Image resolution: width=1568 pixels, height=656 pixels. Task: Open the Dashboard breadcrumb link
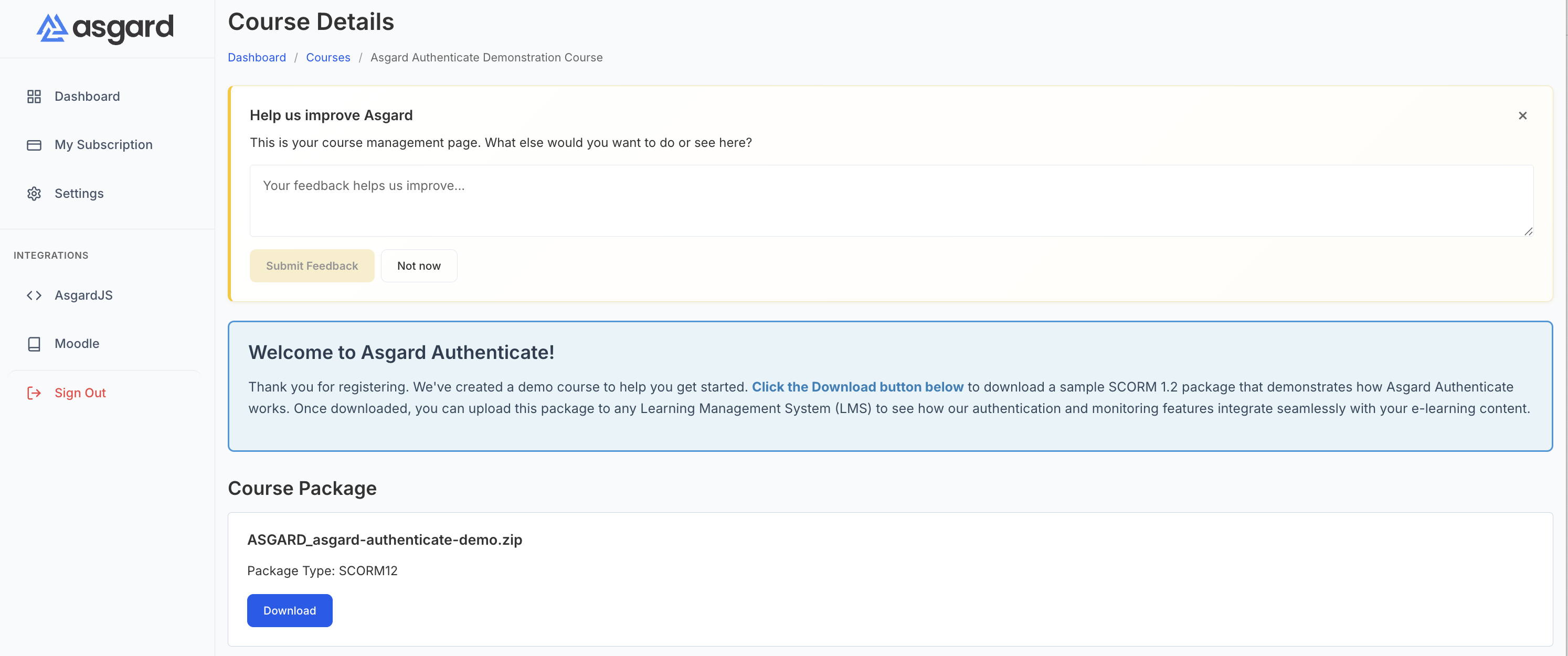pyautogui.click(x=256, y=57)
